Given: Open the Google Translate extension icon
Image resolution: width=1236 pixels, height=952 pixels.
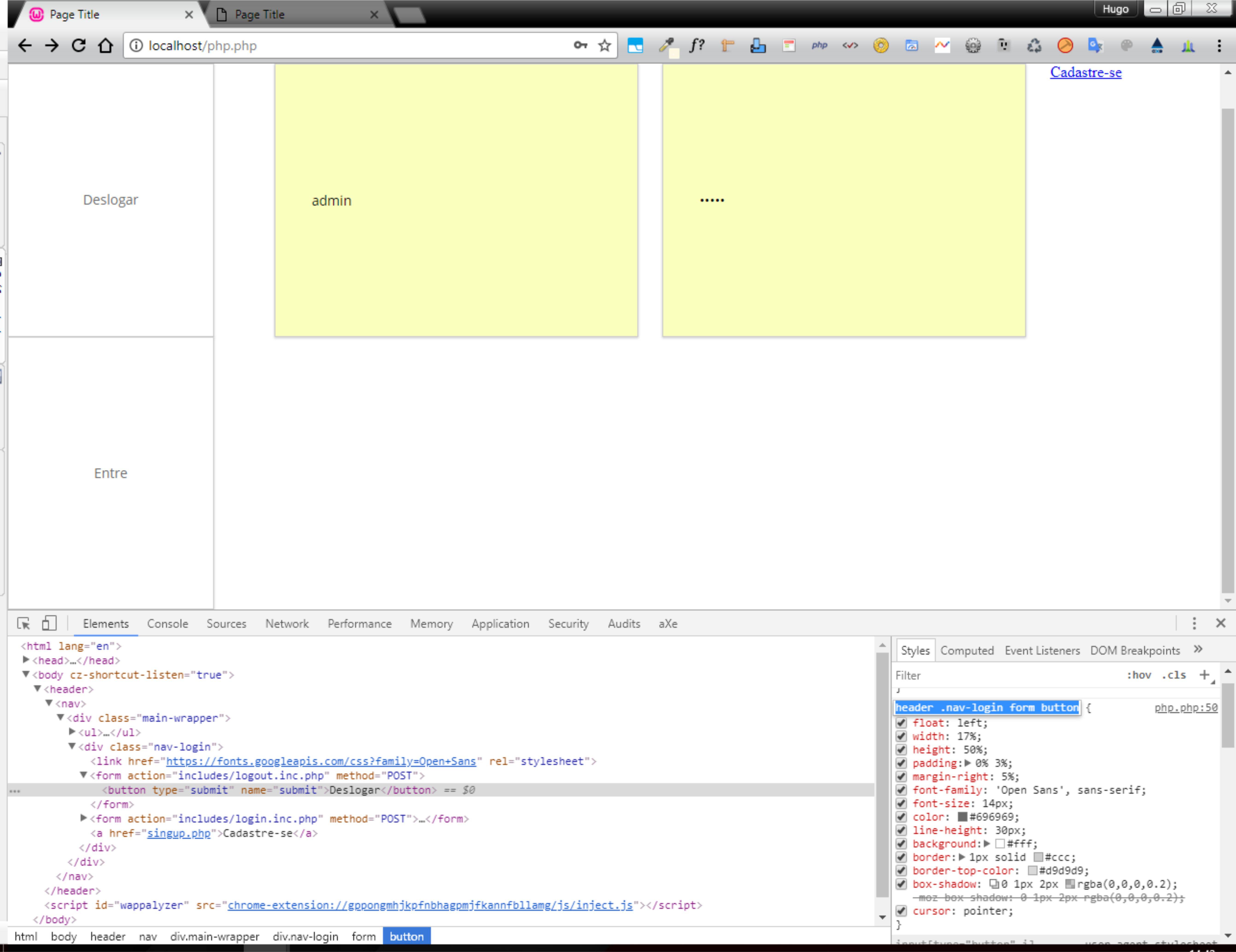Looking at the screenshot, I should click(1096, 46).
